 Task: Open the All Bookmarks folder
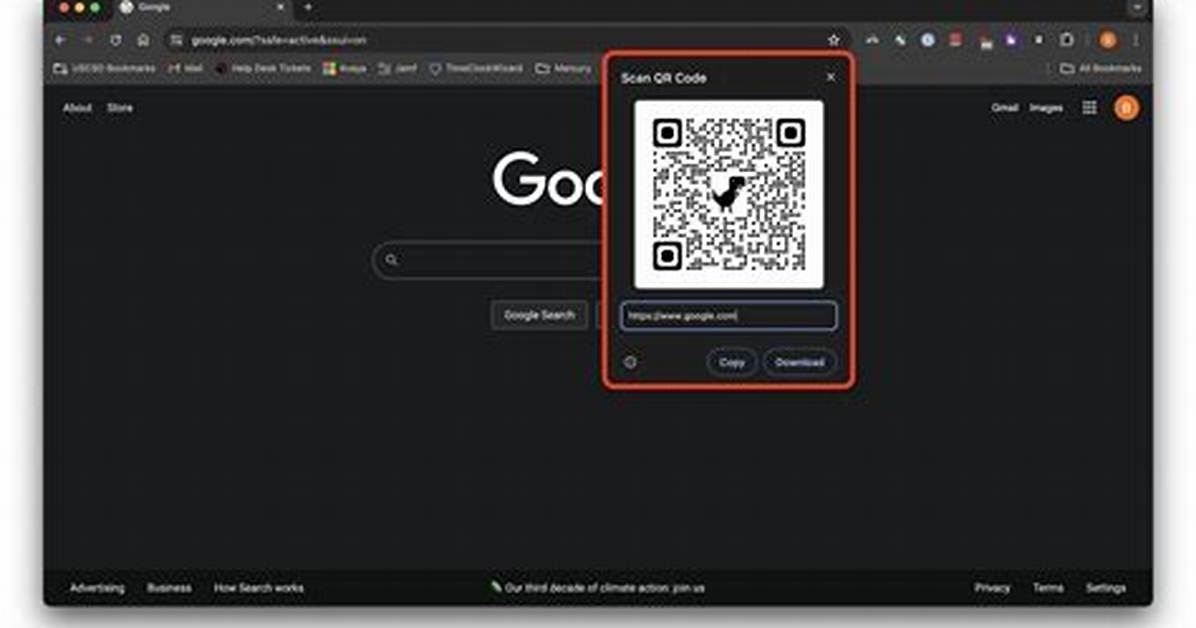coord(1101,68)
